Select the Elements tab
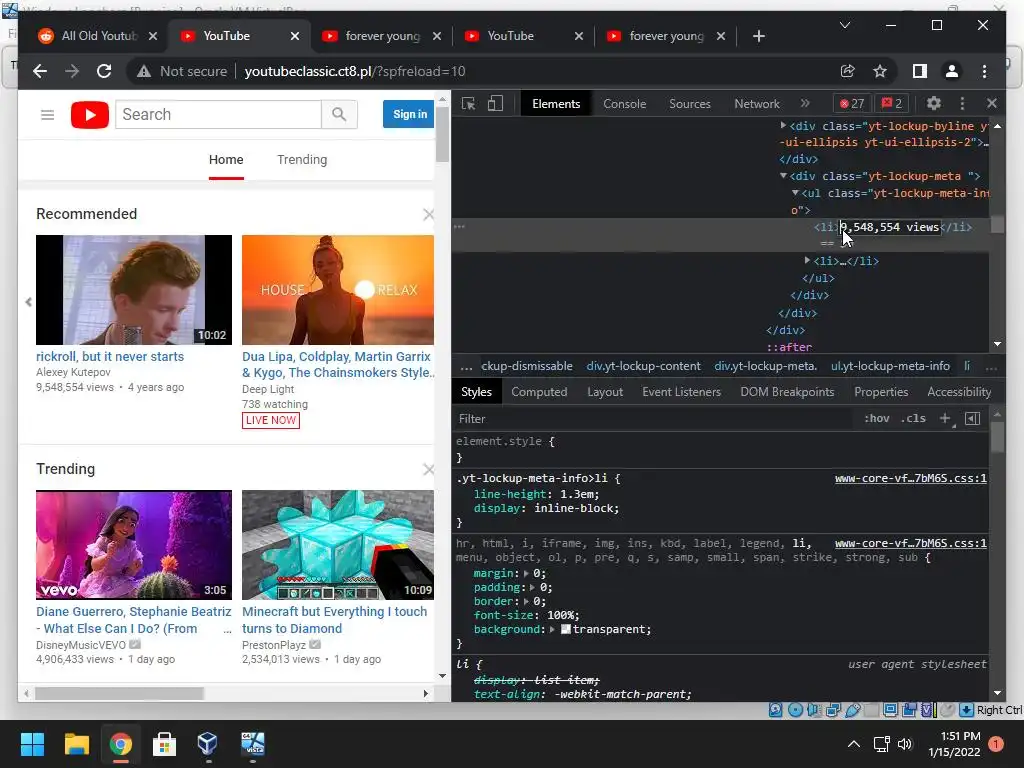The image size is (1024, 768). pos(556,104)
